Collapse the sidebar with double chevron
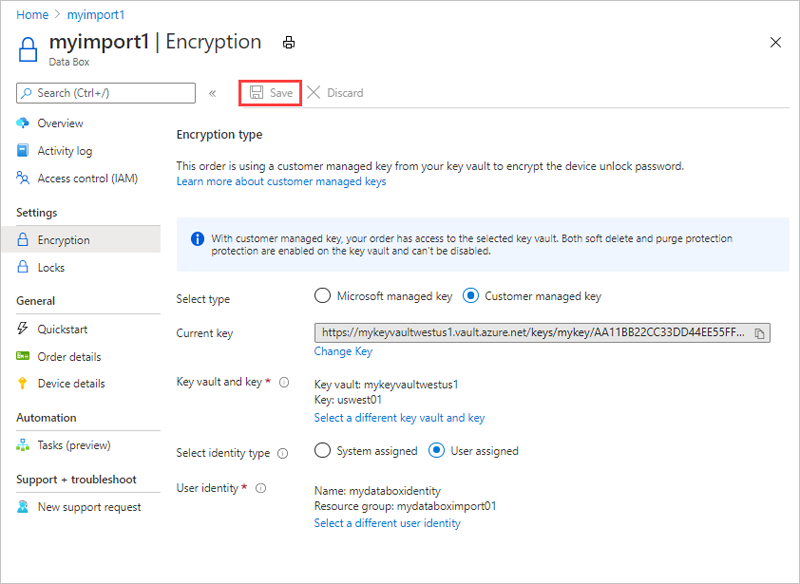 [x=212, y=93]
